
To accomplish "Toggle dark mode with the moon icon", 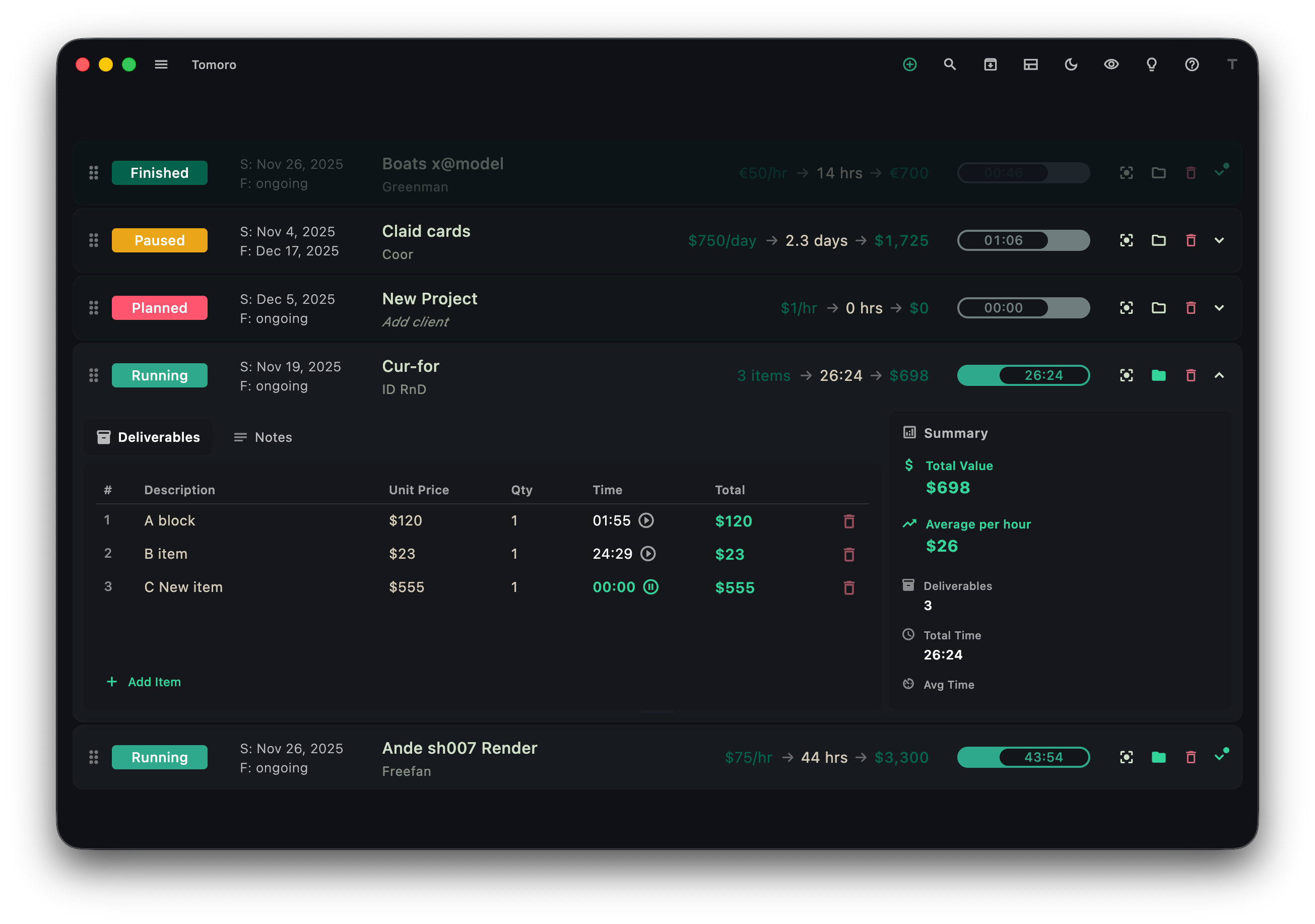I will tap(1071, 64).
